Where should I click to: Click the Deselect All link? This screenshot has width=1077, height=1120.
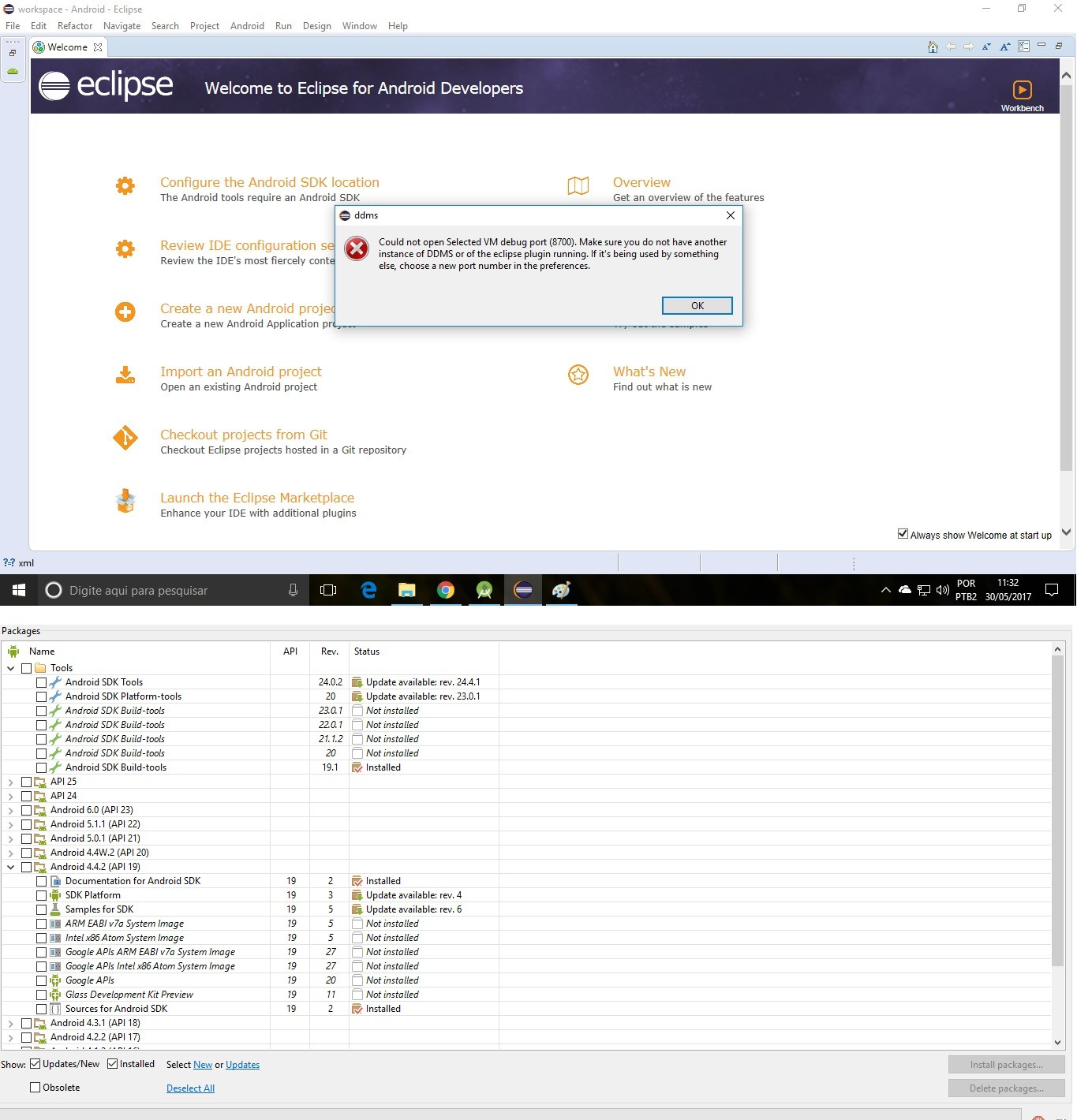tap(190, 1088)
